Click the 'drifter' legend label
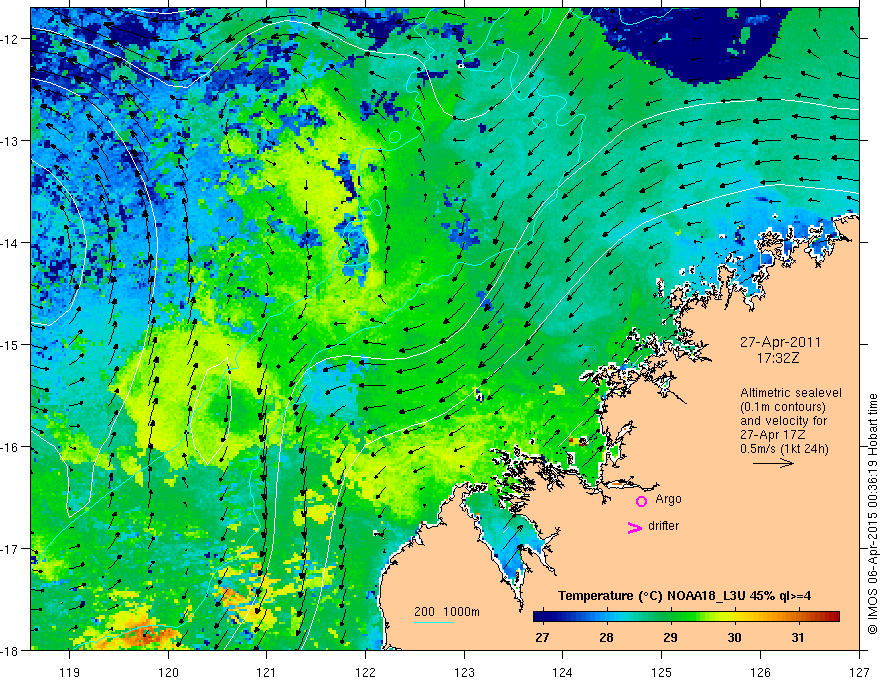Screen dimensions: 880x680 [663, 526]
